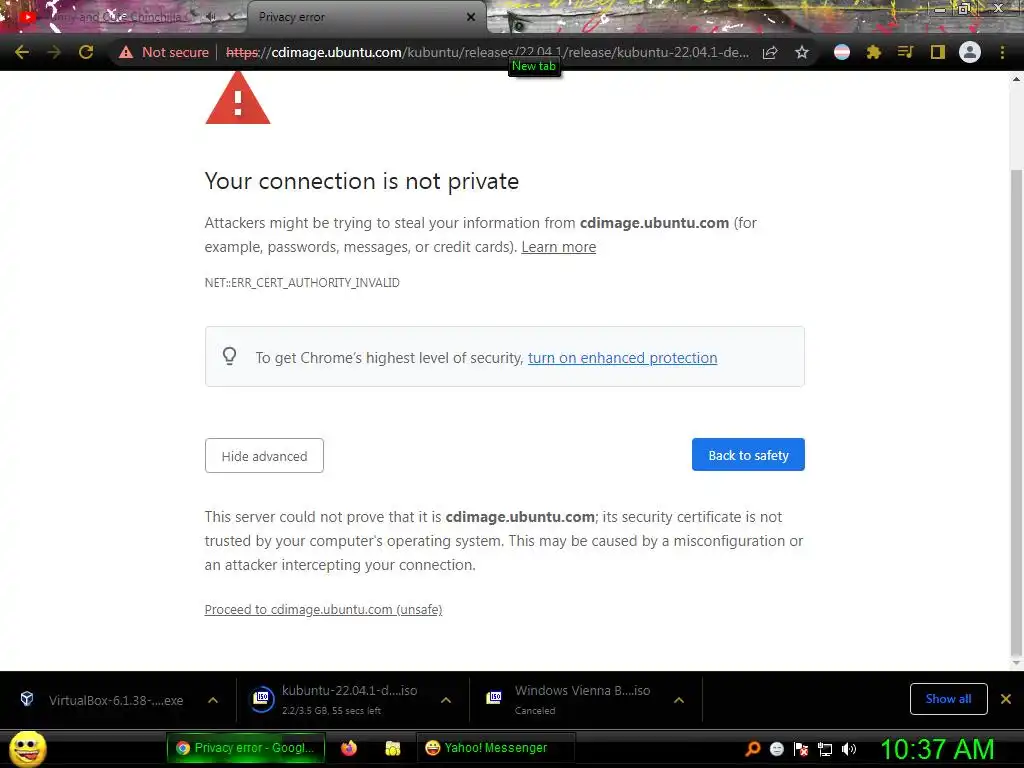This screenshot has height=768, width=1024.
Task: Click the page vertical scrollbar thumb
Action: pyautogui.click(x=1016, y=411)
